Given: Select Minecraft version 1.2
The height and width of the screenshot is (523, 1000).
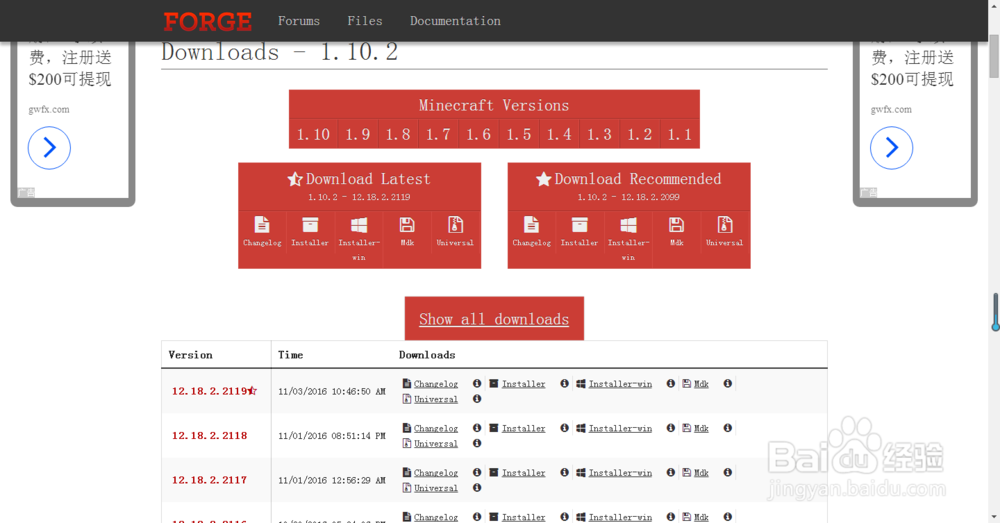Looking at the screenshot, I should point(640,135).
